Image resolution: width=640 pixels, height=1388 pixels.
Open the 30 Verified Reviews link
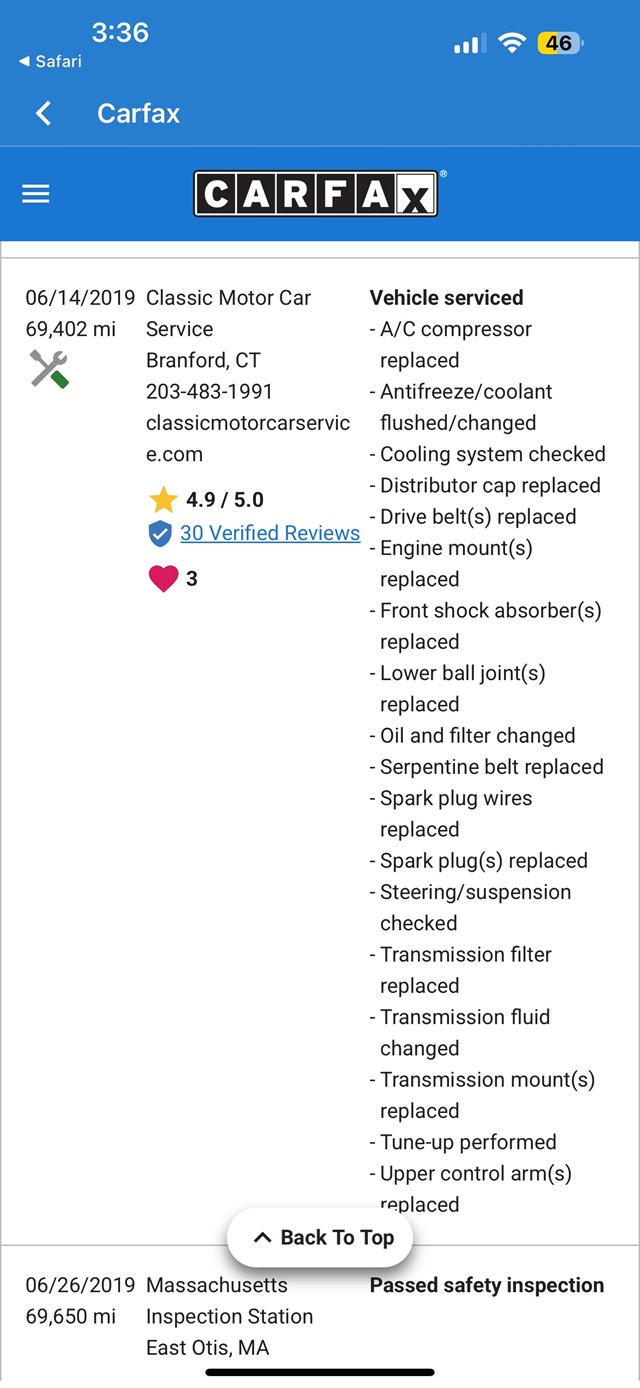[x=270, y=533]
